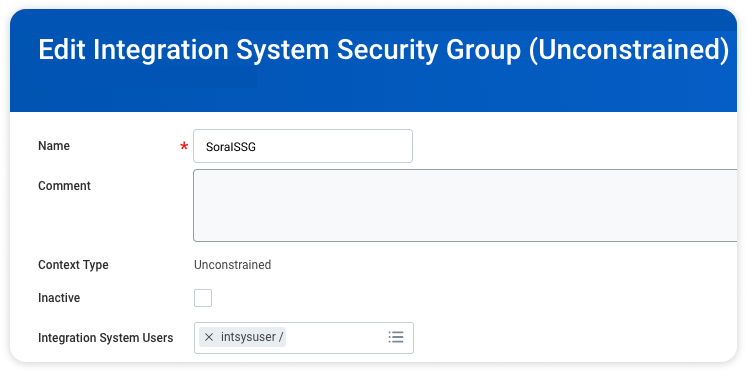Image resolution: width=747 pixels, height=373 pixels.
Task: Click the Name field containing SoraISSG
Action: (303, 146)
